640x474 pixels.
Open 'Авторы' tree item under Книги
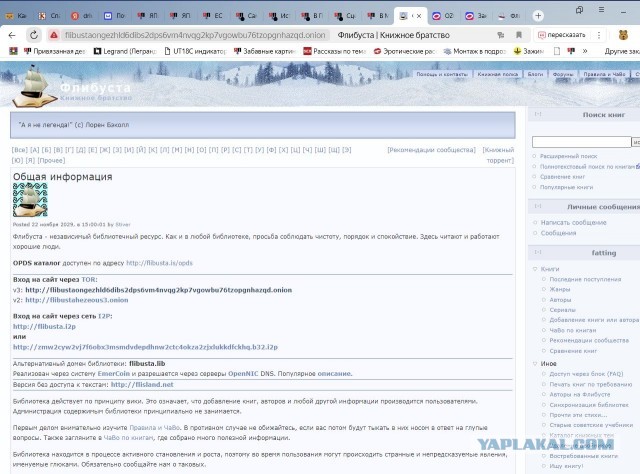(560, 300)
